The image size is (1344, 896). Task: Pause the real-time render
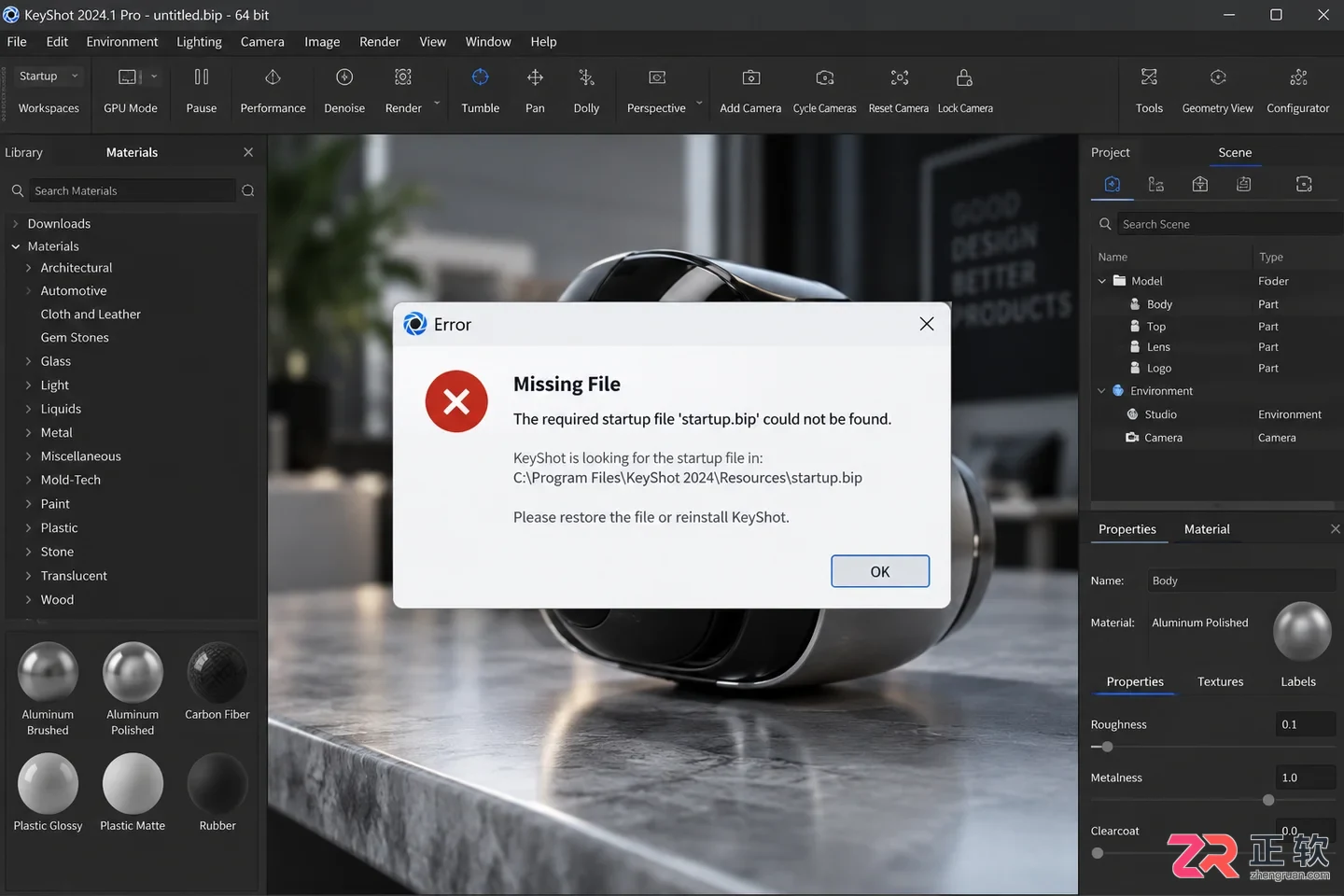click(201, 77)
